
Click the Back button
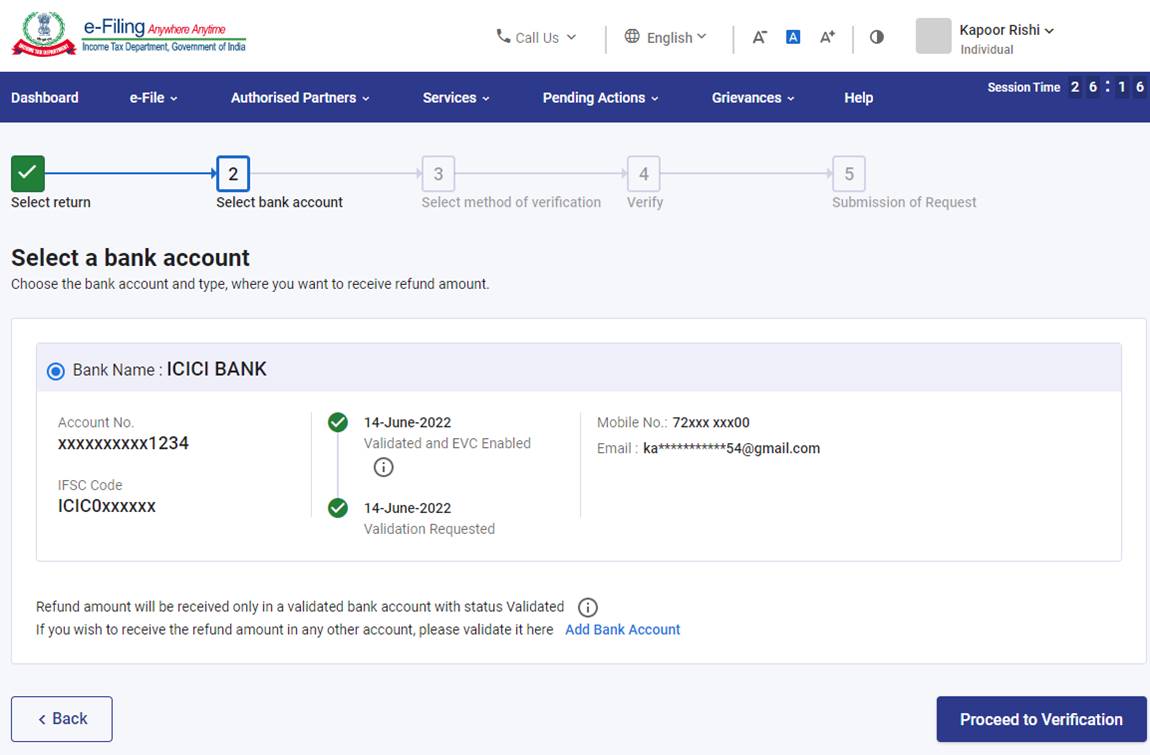(61, 718)
